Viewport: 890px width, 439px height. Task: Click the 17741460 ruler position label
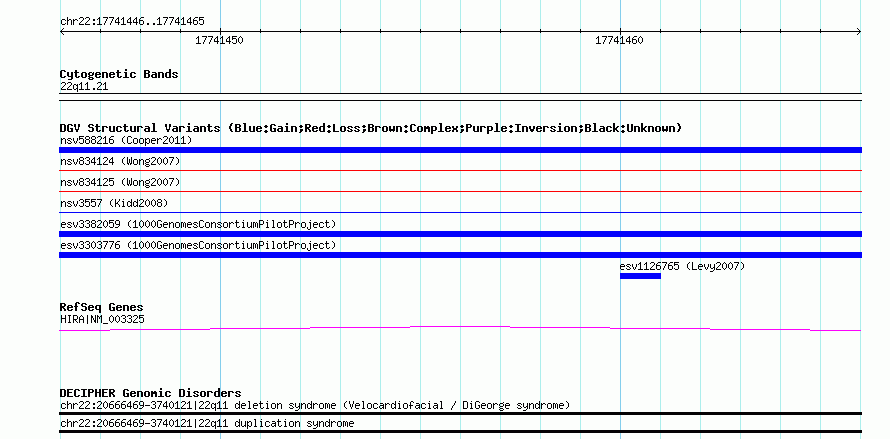(x=619, y=40)
